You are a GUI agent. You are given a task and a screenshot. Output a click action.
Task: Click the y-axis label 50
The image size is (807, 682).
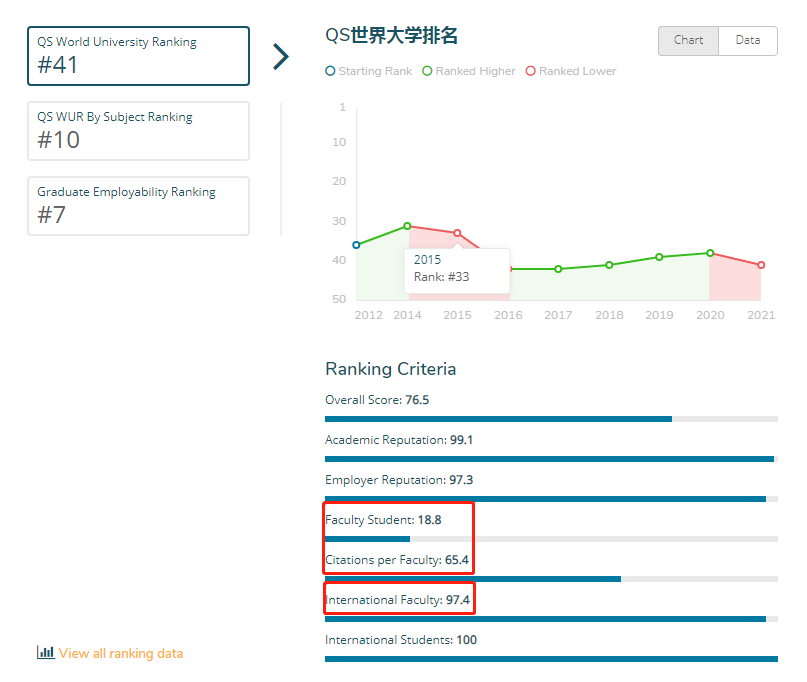pos(339,299)
